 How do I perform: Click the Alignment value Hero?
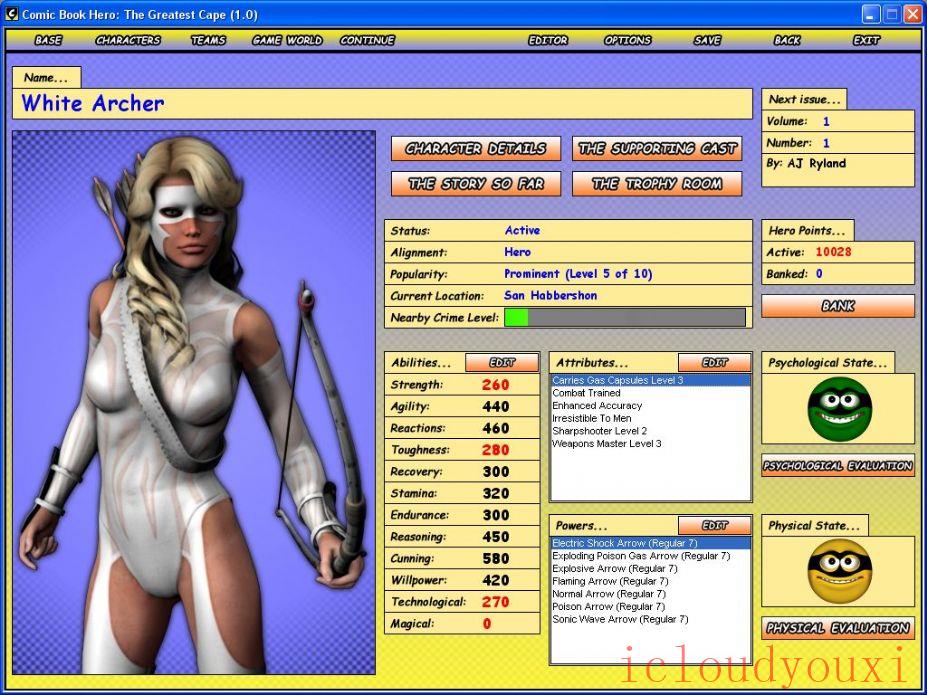point(517,252)
